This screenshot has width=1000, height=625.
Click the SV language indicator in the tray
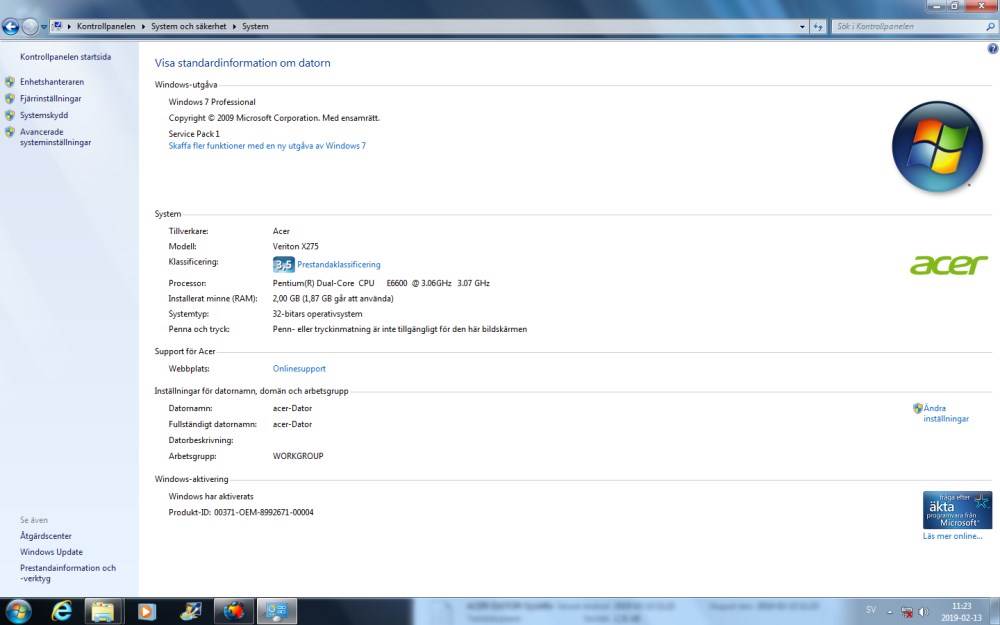871,610
